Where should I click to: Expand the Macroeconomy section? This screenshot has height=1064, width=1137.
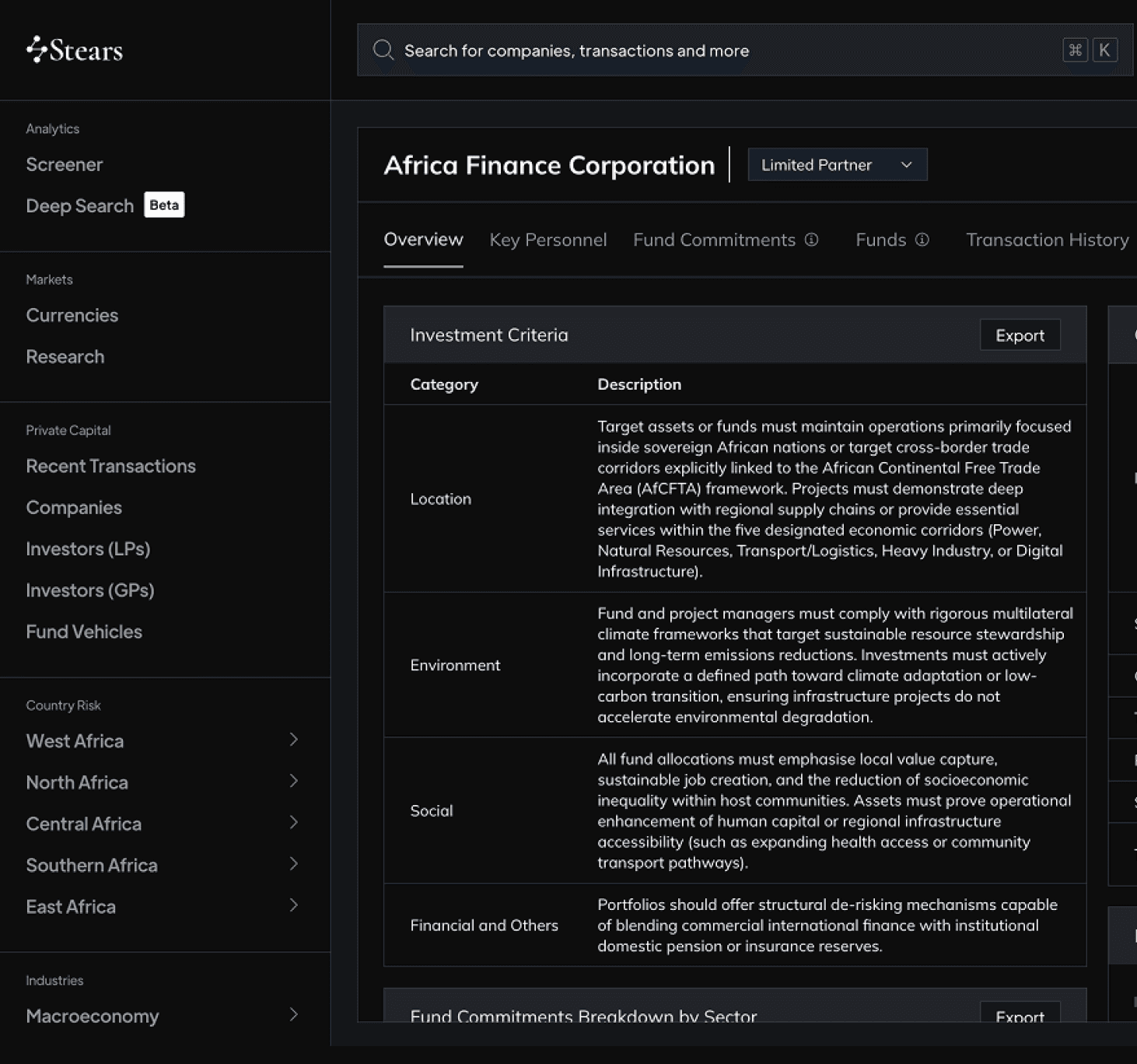point(293,1014)
